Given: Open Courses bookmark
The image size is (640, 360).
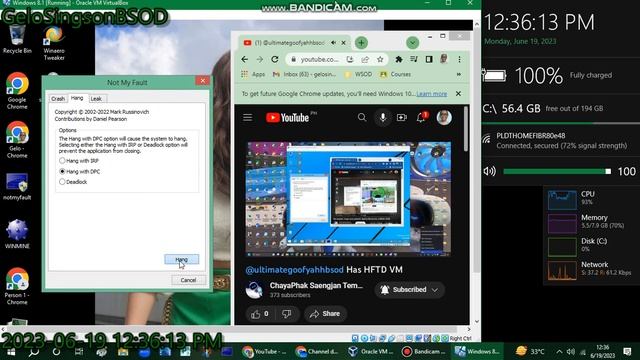Looking at the screenshot, I should pos(396,74).
